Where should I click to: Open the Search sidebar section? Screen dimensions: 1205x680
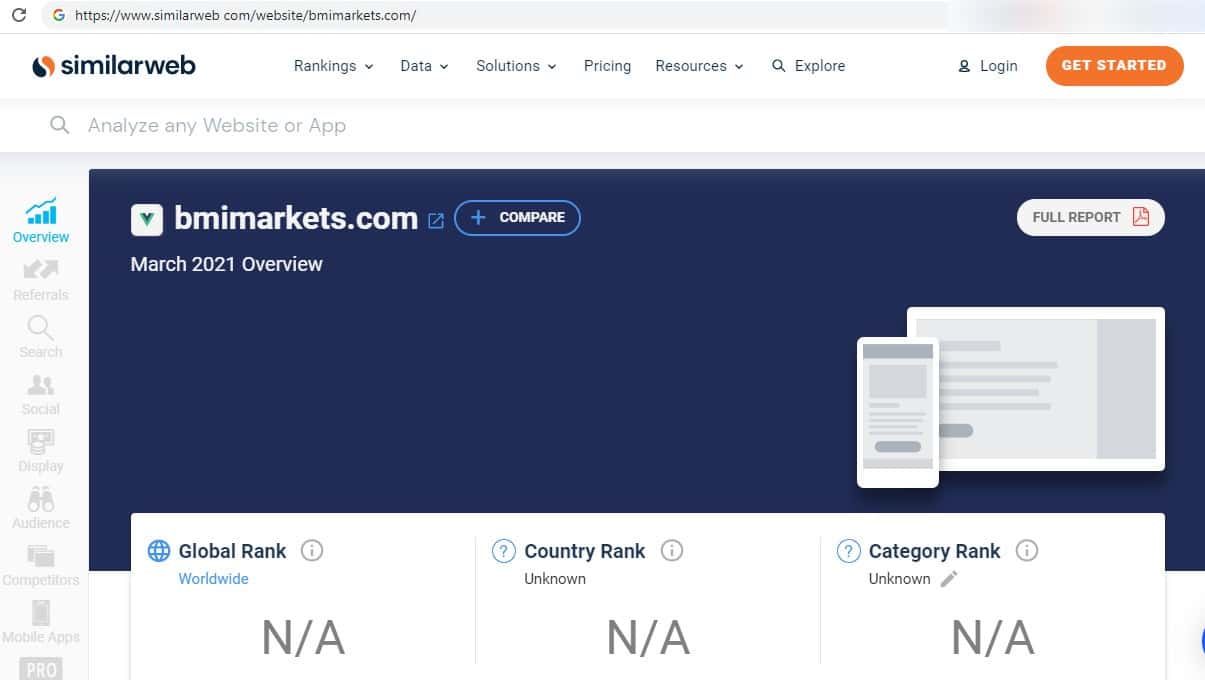point(41,337)
